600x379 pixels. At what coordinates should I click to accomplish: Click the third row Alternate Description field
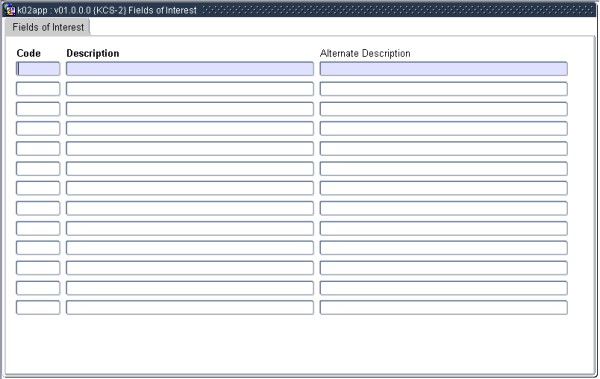443,109
